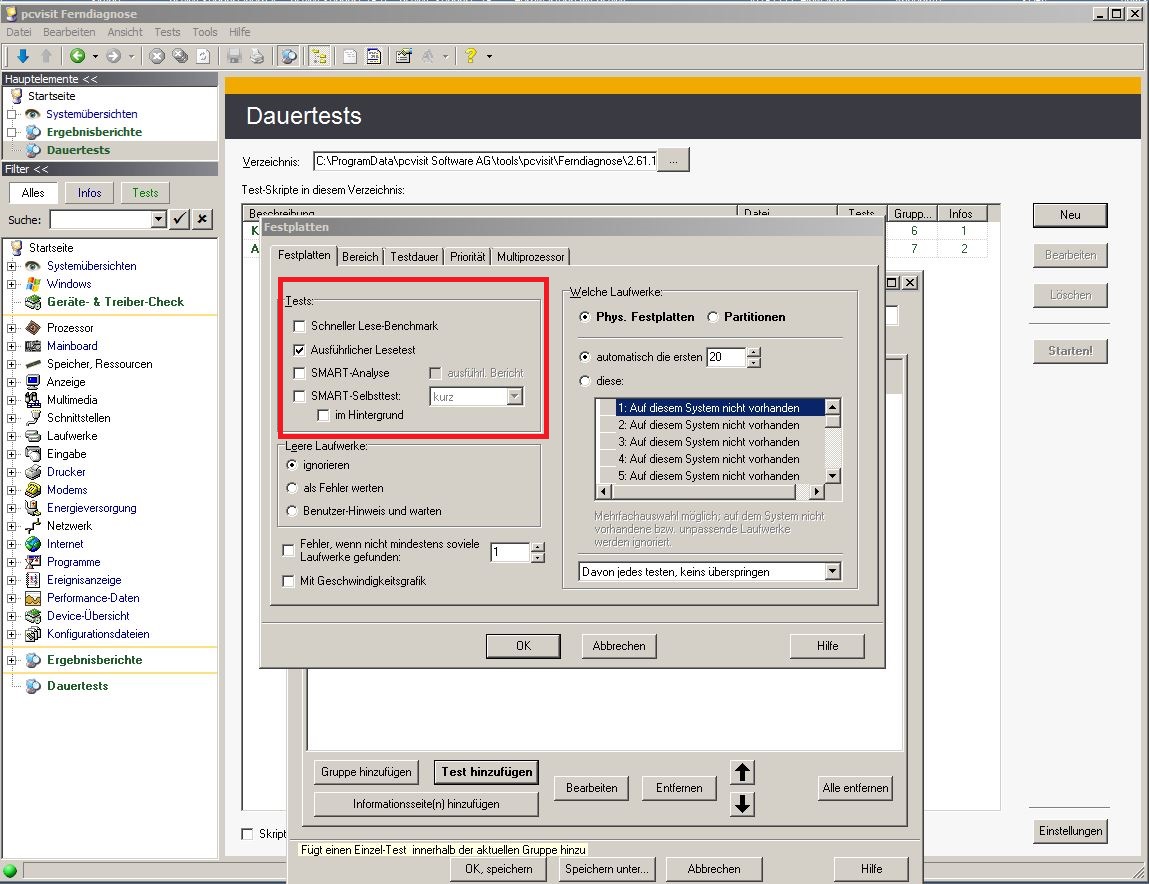Switch to the Testdauer tab

click(x=414, y=257)
